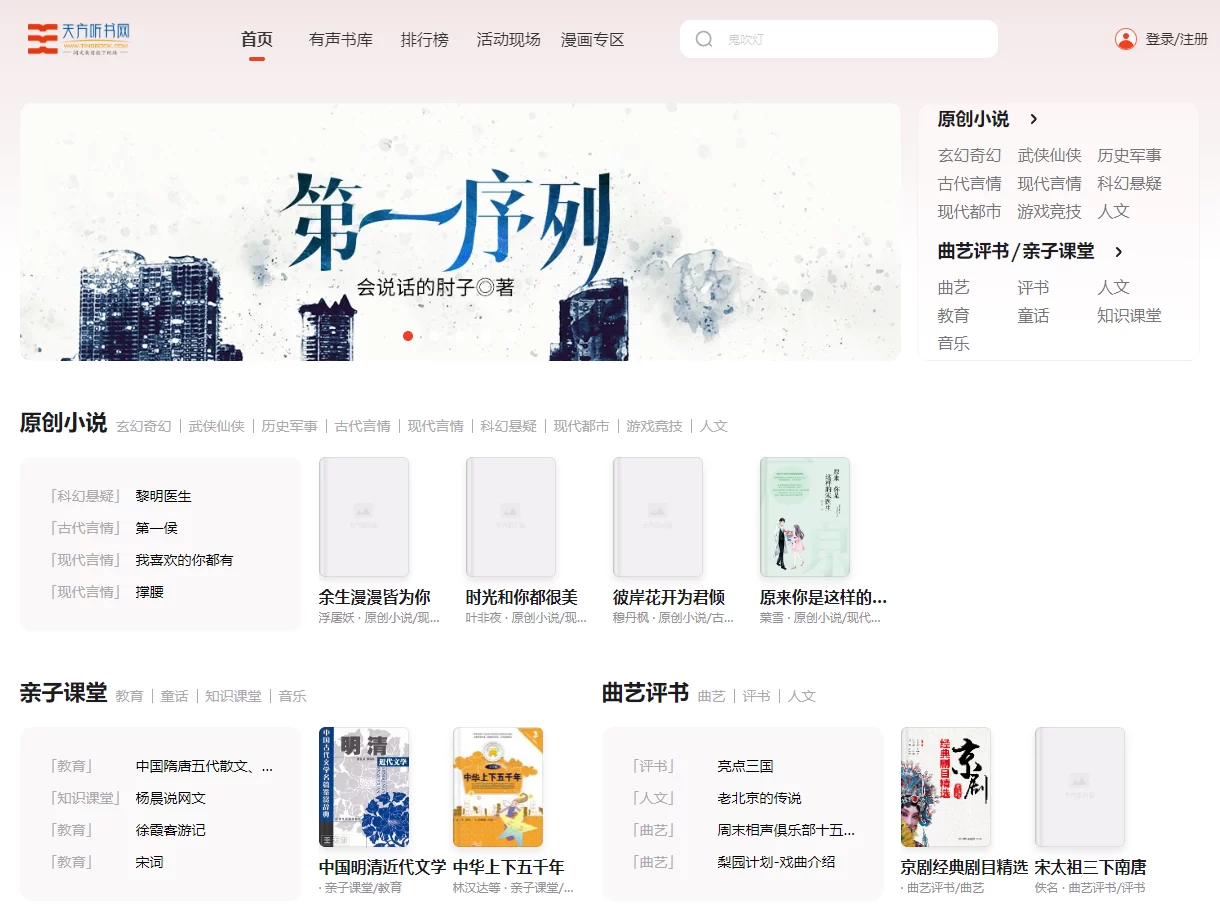This screenshot has height=919, width=1220.
Task: Click the 登录/注册 link
Action: pyautogui.click(x=1176, y=38)
